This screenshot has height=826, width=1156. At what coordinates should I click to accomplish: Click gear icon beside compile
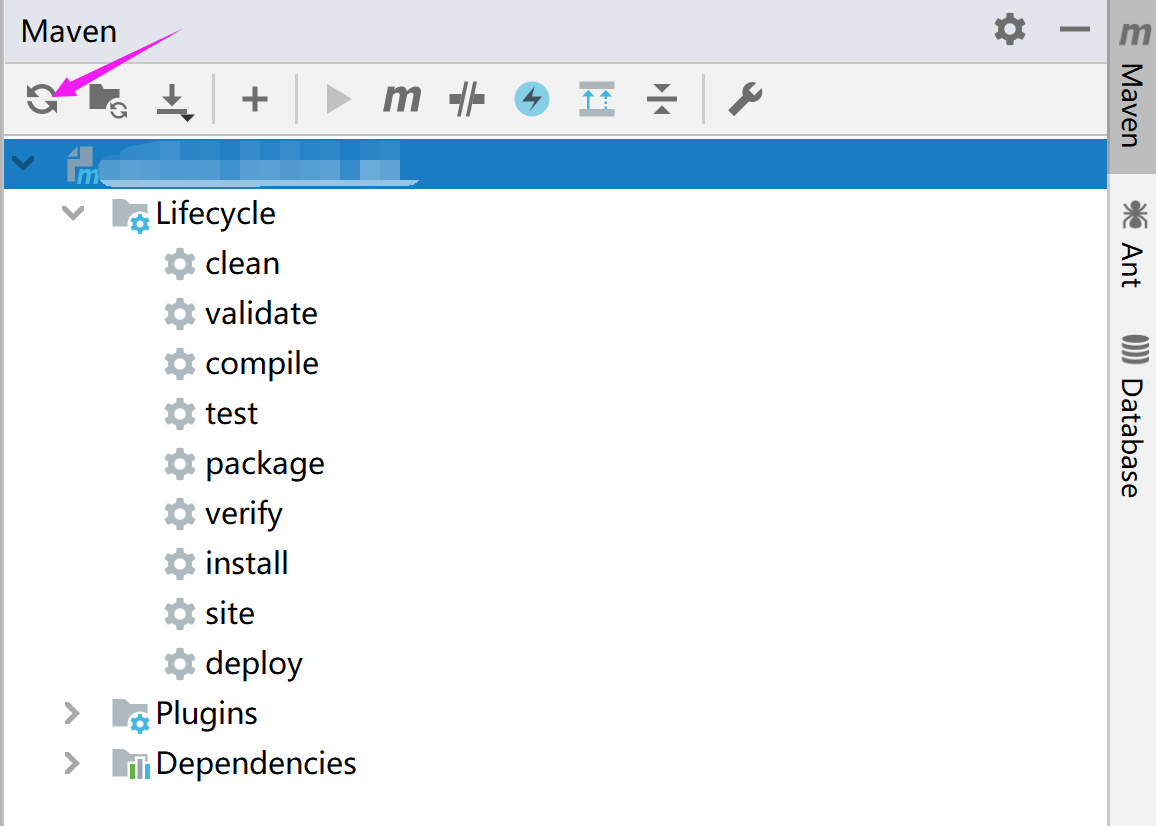180,364
